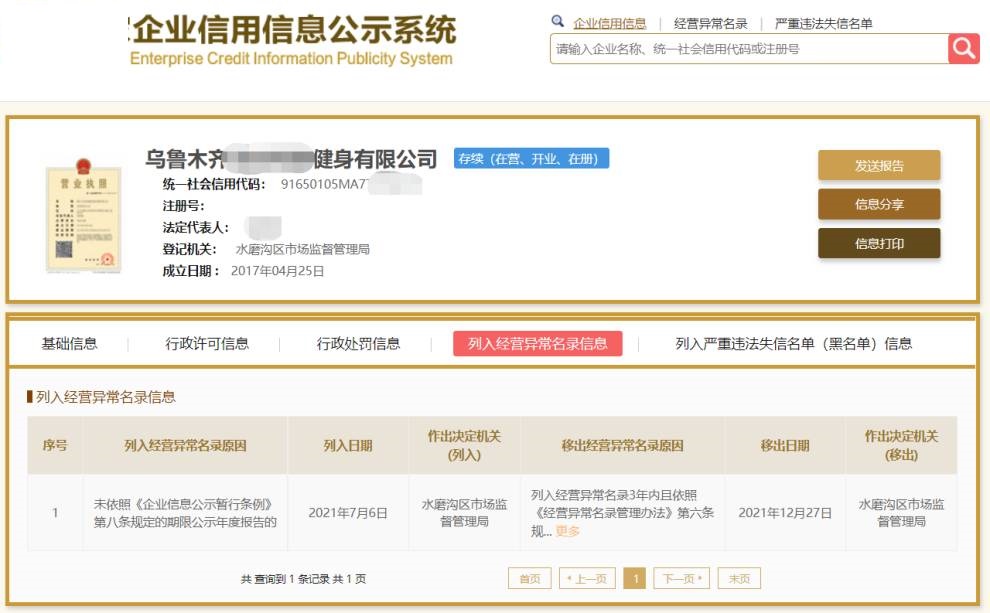Select the 经营异常名录 search category
The image size is (990, 613).
pyautogui.click(x=710, y=23)
